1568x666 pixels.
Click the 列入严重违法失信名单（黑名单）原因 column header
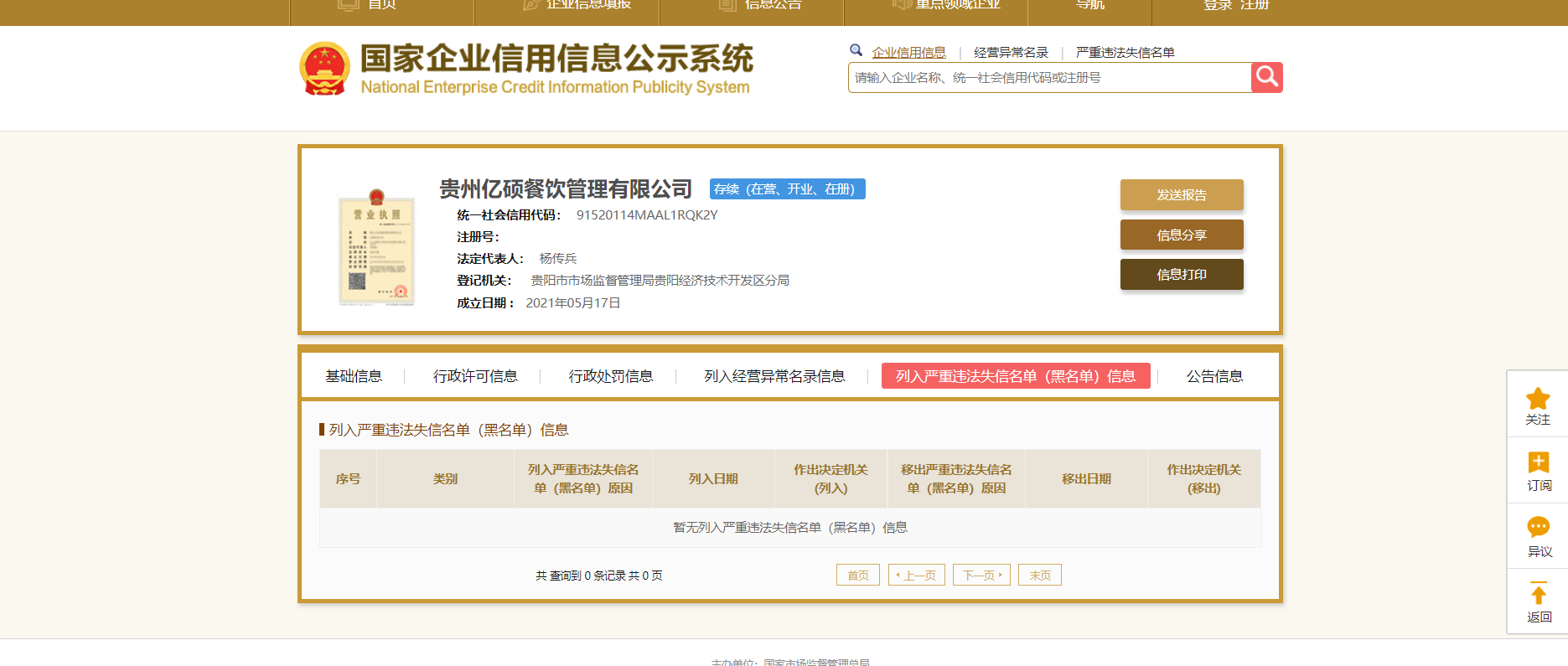coord(583,479)
